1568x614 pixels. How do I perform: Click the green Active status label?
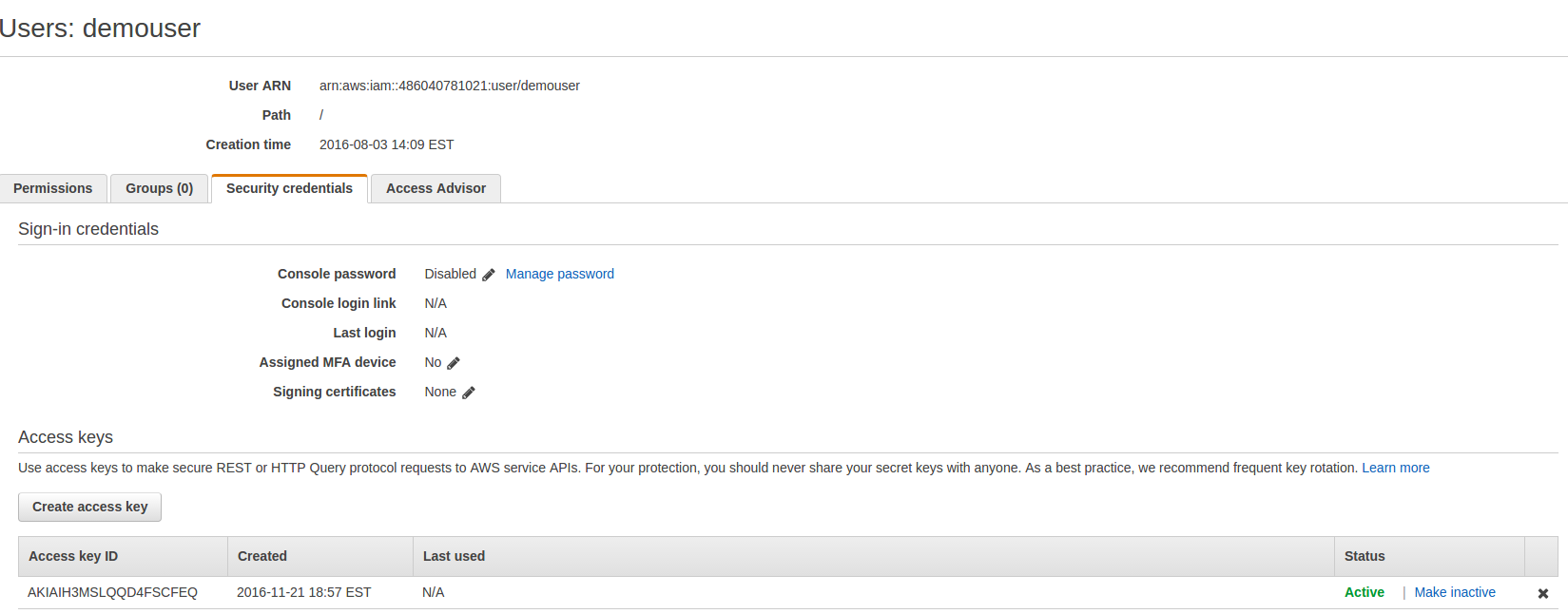pyautogui.click(x=1364, y=592)
